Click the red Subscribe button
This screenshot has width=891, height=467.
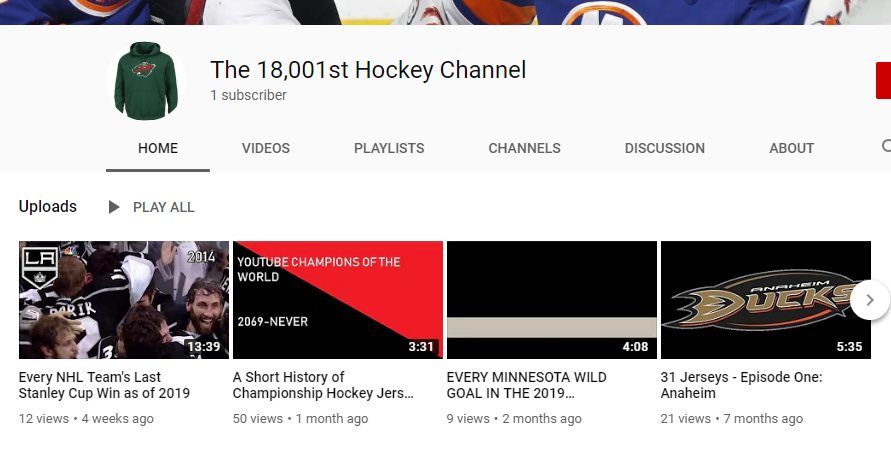[x=884, y=80]
